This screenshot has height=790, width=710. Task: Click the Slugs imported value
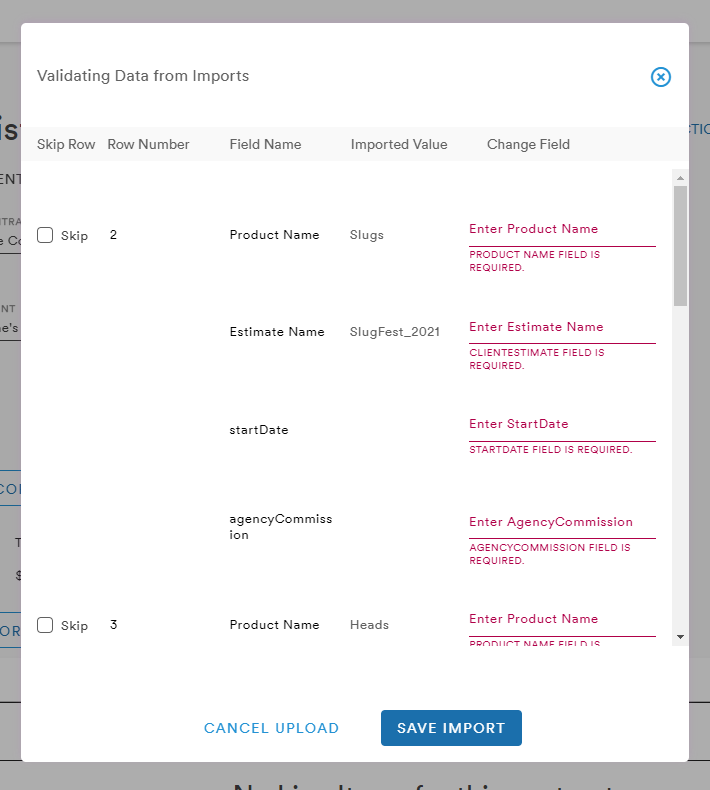[x=366, y=235]
